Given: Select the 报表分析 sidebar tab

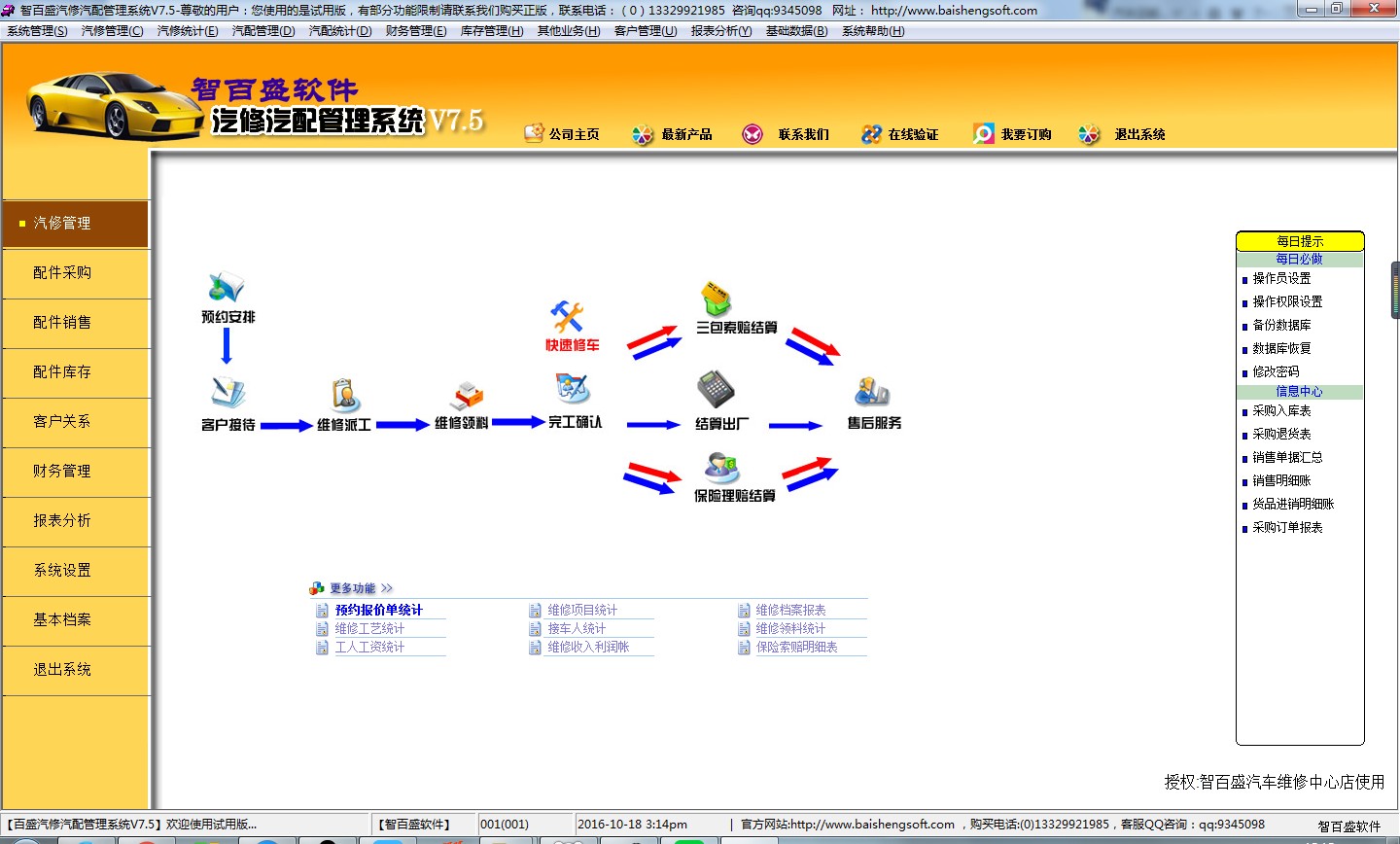Looking at the screenshot, I should [x=75, y=521].
